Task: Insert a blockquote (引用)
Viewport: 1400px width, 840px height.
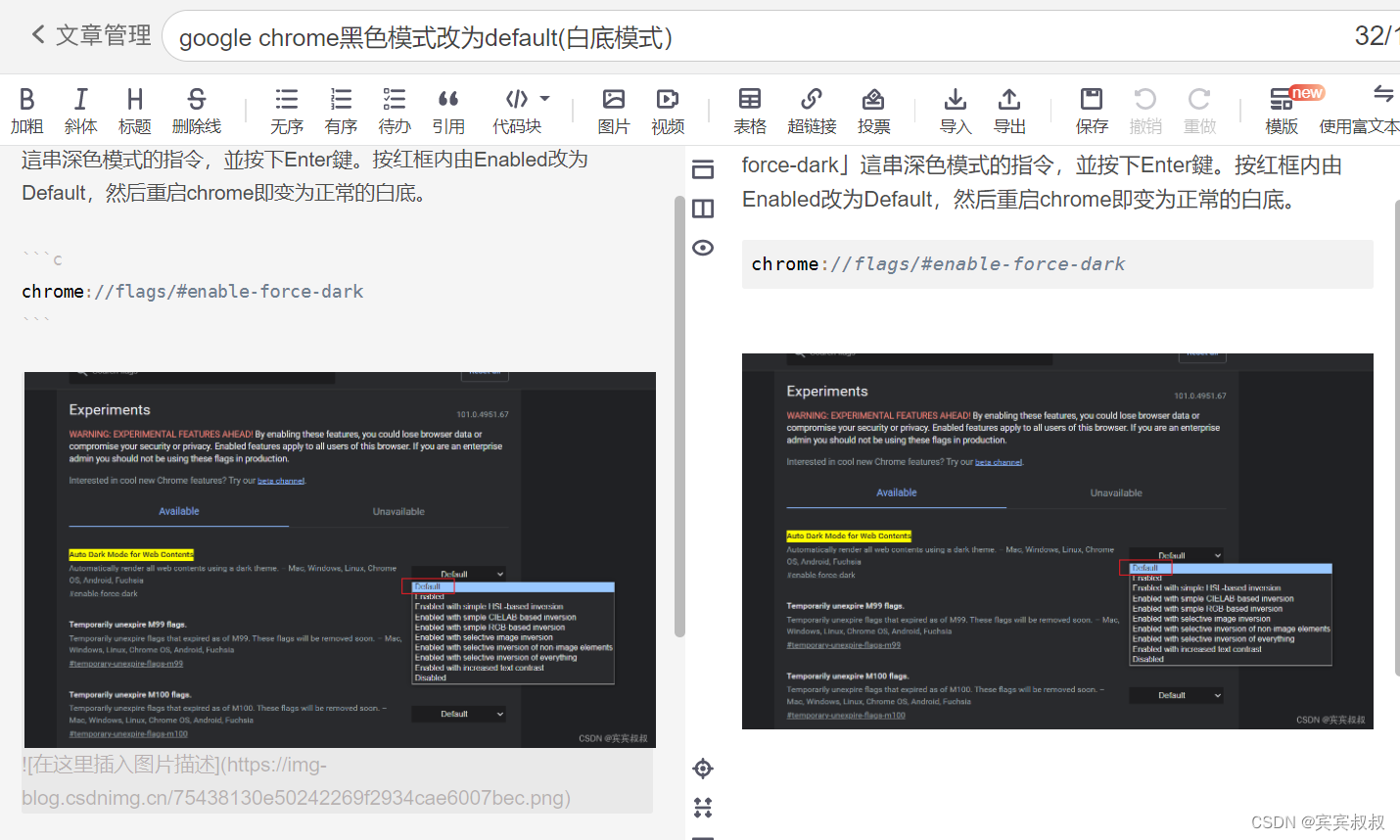Action: pos(448,111)
